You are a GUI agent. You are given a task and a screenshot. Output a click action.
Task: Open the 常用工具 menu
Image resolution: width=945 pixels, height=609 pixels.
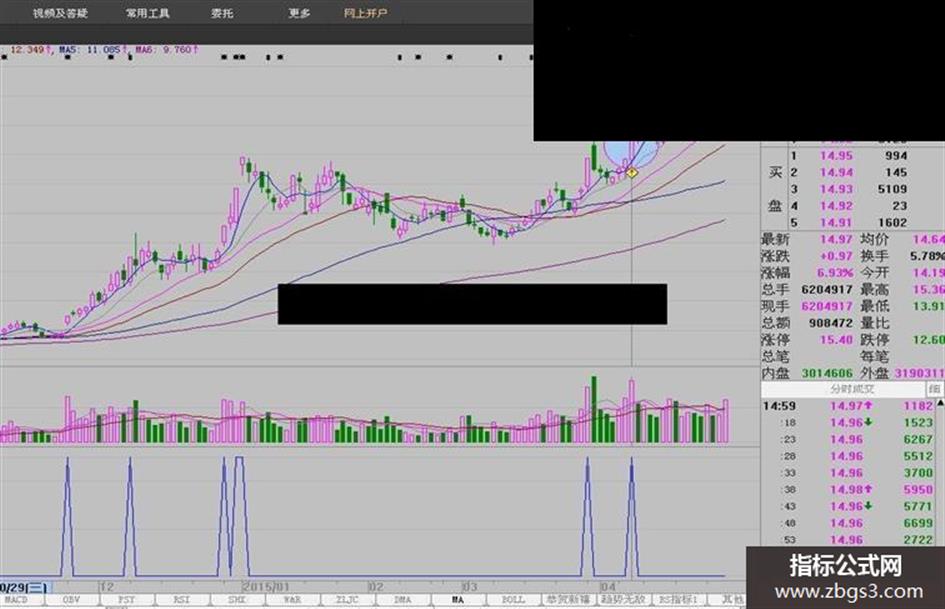[148, 13]
